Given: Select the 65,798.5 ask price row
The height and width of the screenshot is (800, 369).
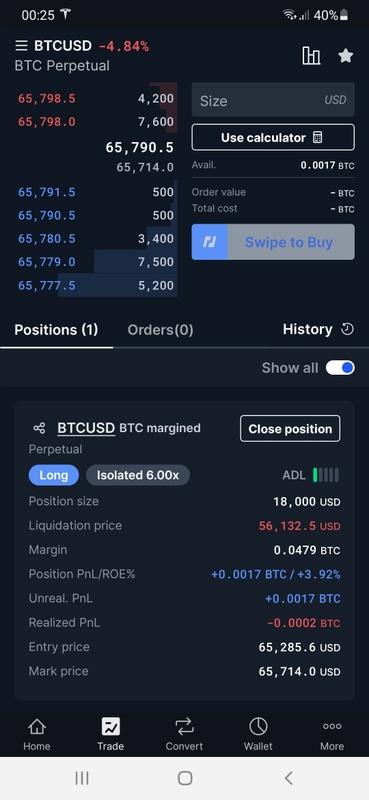Looking at the screenshot, I should [96, 98].
